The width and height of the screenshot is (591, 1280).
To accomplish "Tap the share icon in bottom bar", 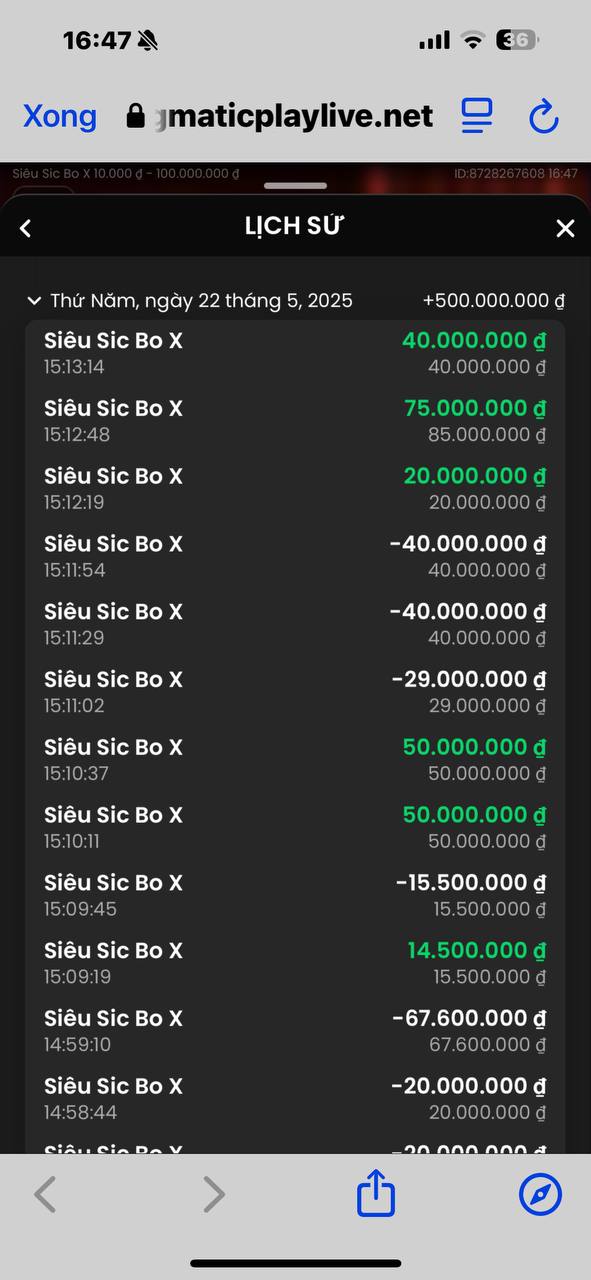I will click(376, 1194).
